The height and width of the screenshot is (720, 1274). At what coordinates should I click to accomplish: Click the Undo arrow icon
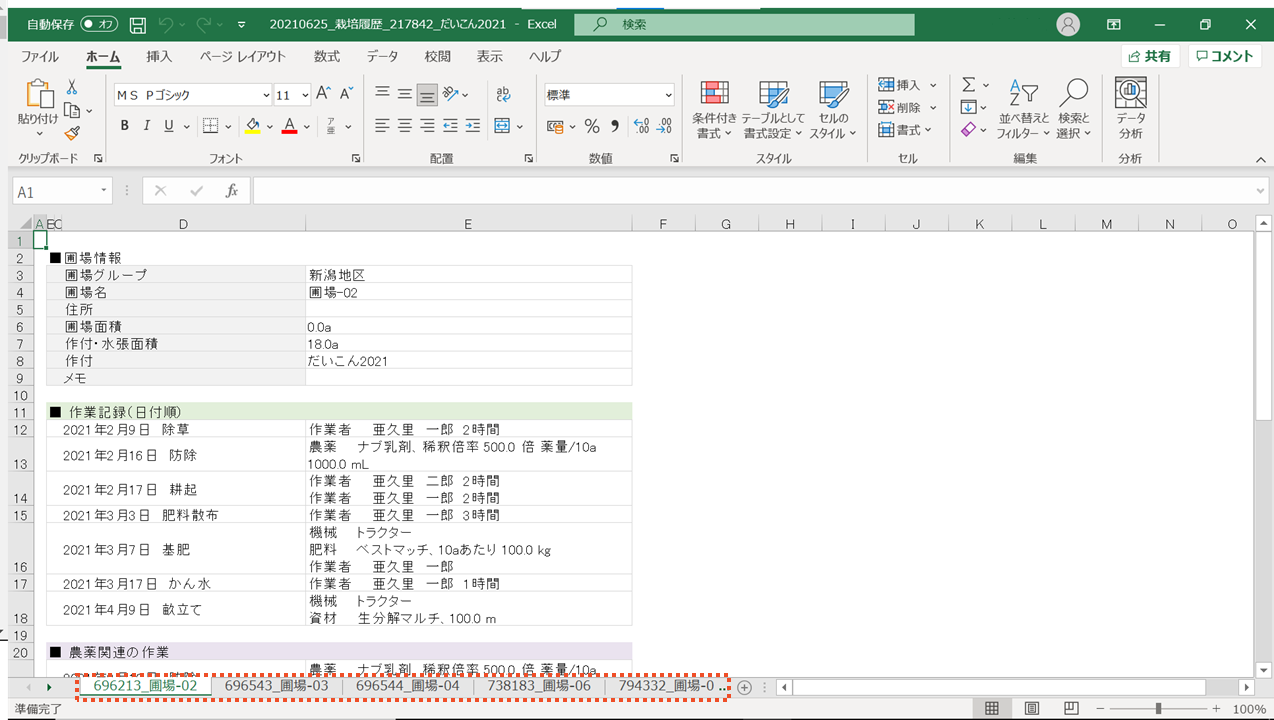pyautogui.click(x=167, y=24)
